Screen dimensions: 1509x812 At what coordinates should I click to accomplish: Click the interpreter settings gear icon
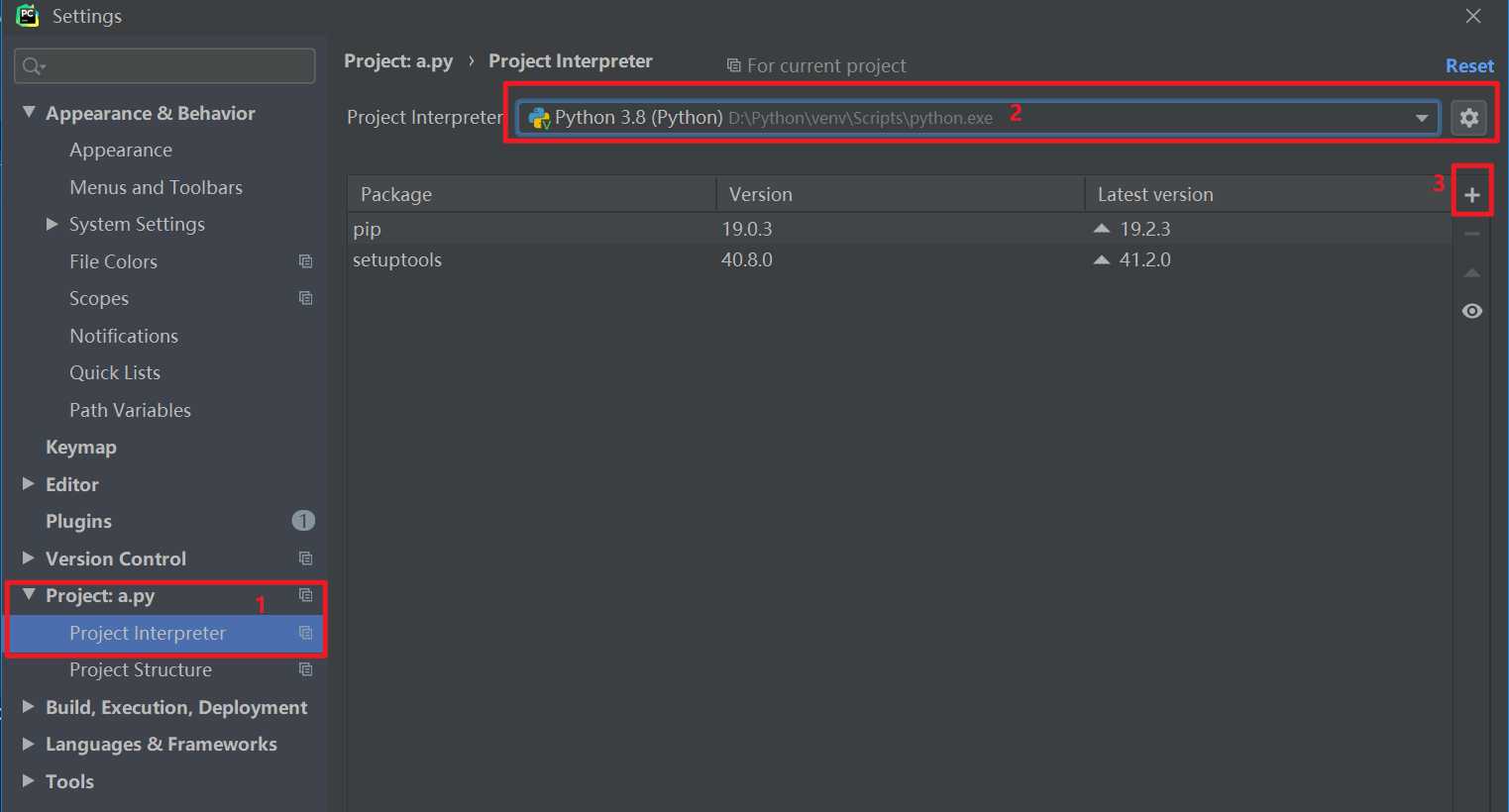pos(1469,118)
